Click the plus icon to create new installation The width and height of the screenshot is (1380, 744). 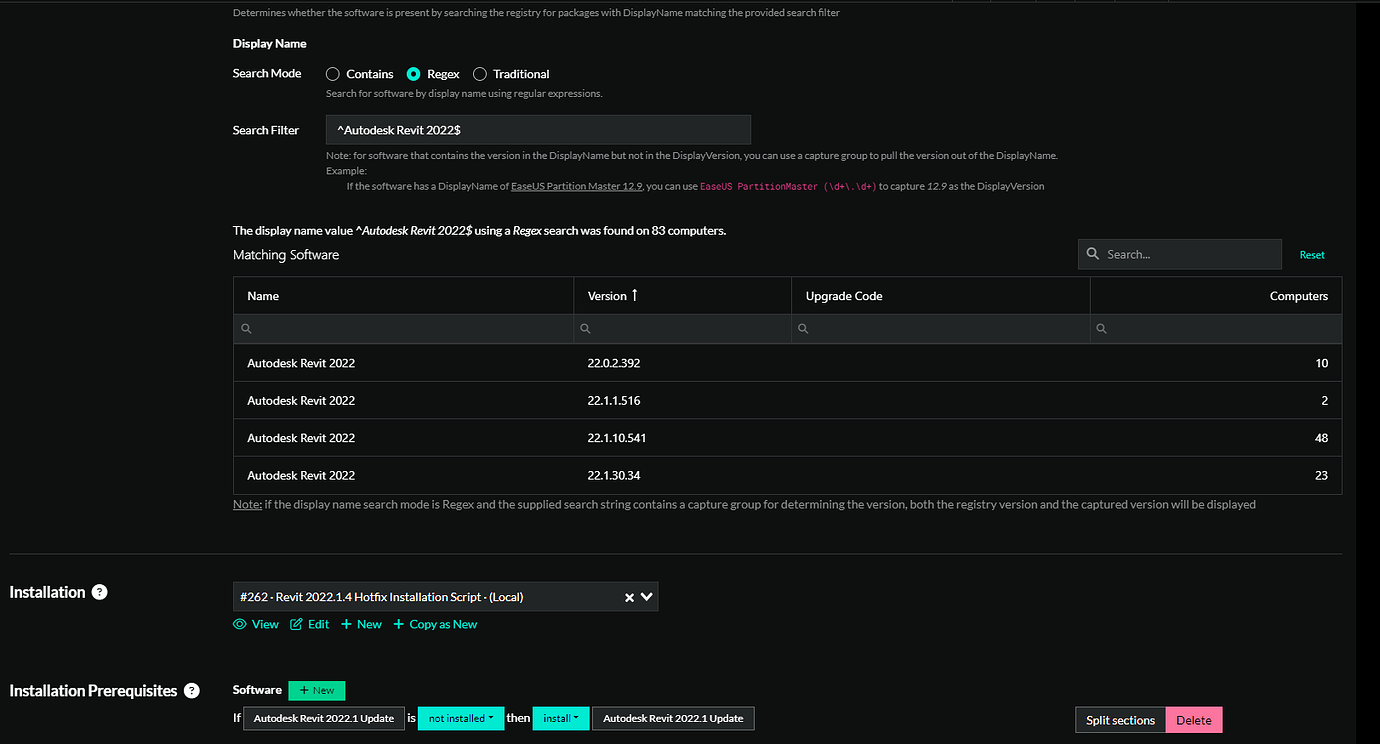(x=344, y=624)
